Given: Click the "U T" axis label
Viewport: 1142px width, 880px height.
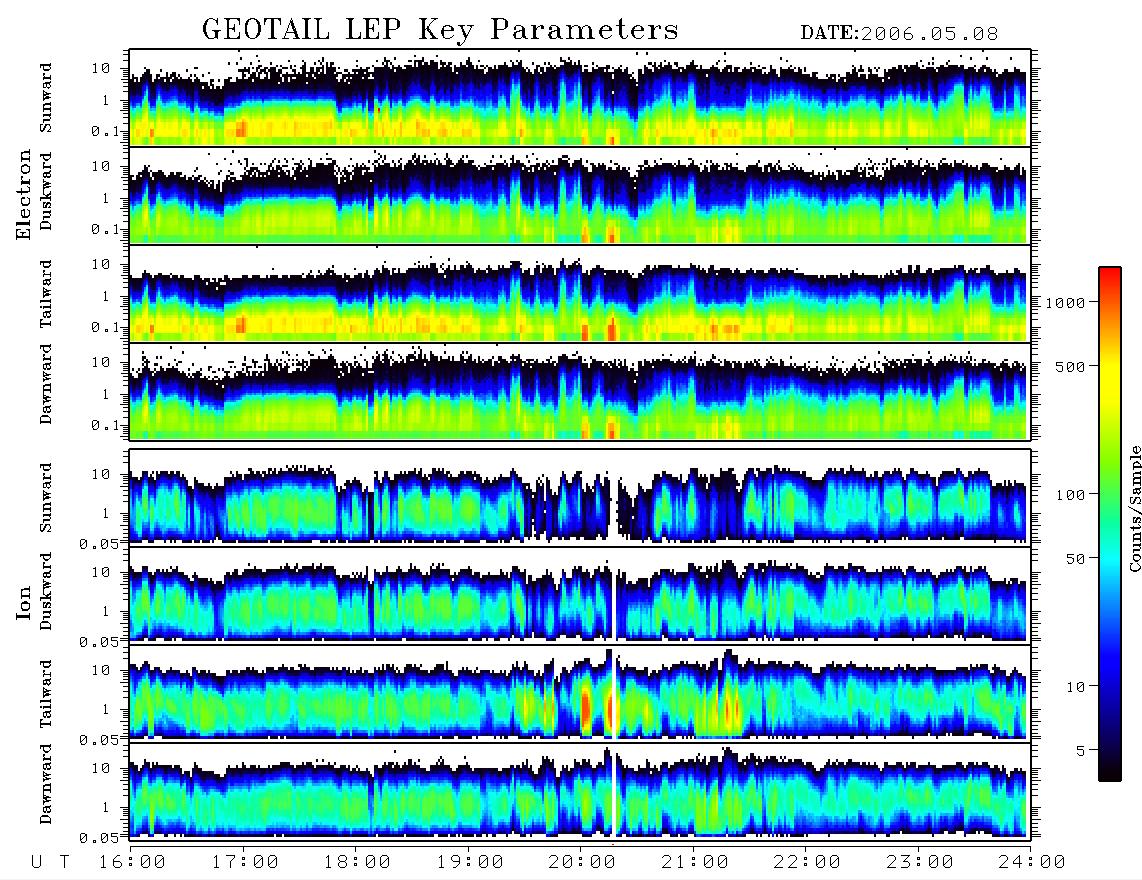Looking at the screenshot, I should pyautogui.click(x=51, y=863).
